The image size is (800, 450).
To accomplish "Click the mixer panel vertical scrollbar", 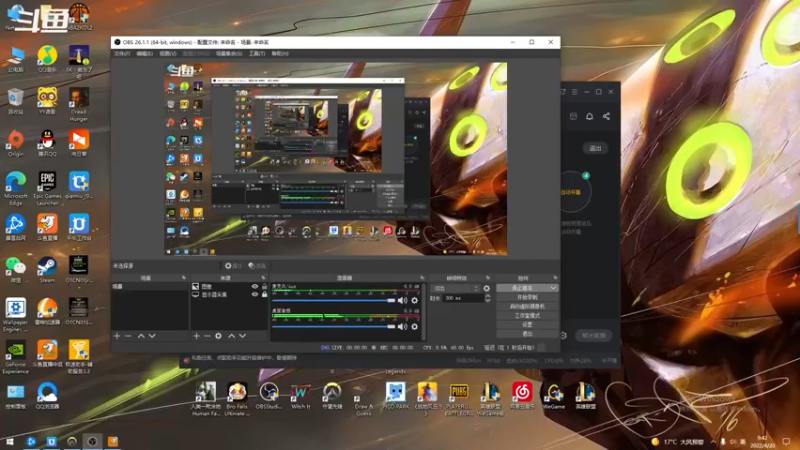I will (x=424, y=312).
